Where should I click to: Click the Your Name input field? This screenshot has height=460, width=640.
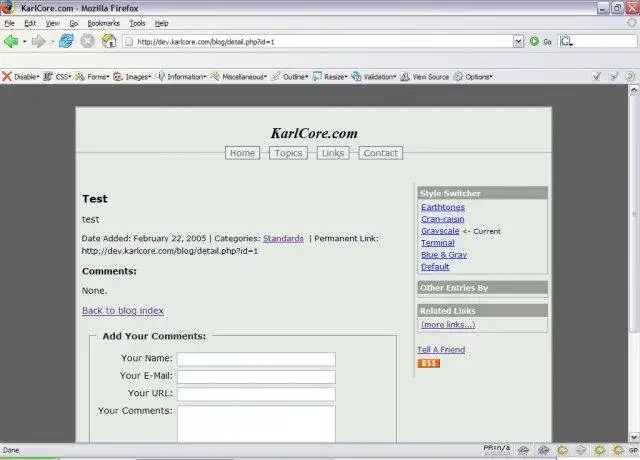tap(256, 359)
